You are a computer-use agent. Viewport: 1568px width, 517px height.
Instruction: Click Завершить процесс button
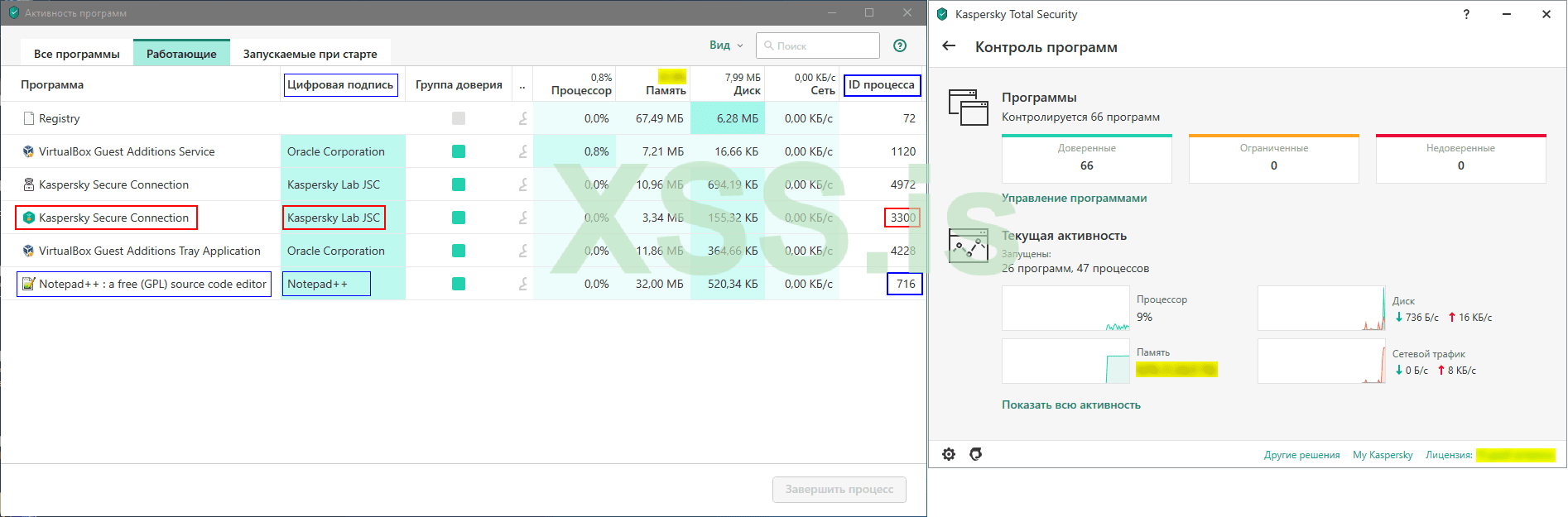(839, 490)
